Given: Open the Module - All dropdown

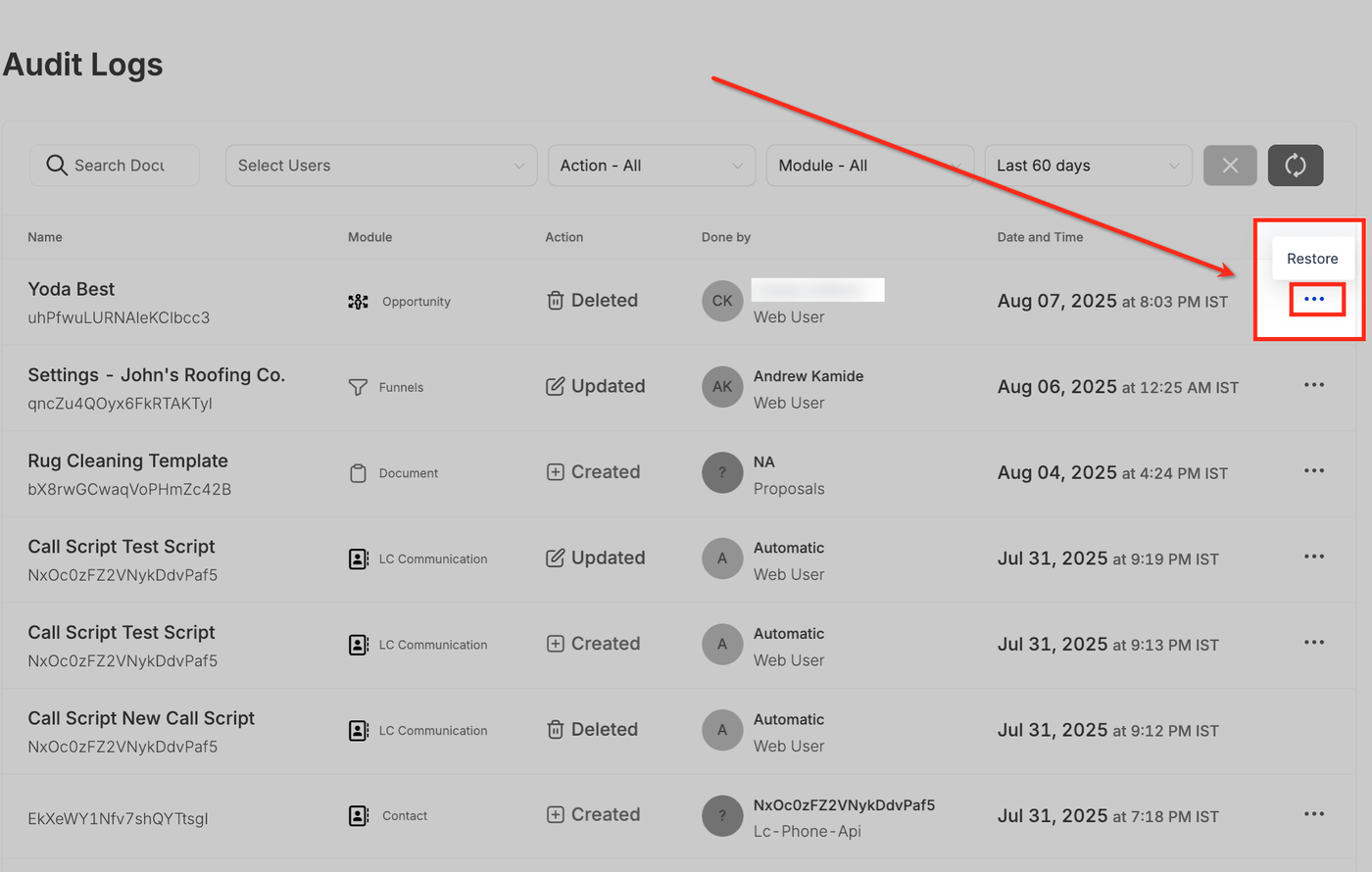Looking at the screenshot, I should 869,166.
